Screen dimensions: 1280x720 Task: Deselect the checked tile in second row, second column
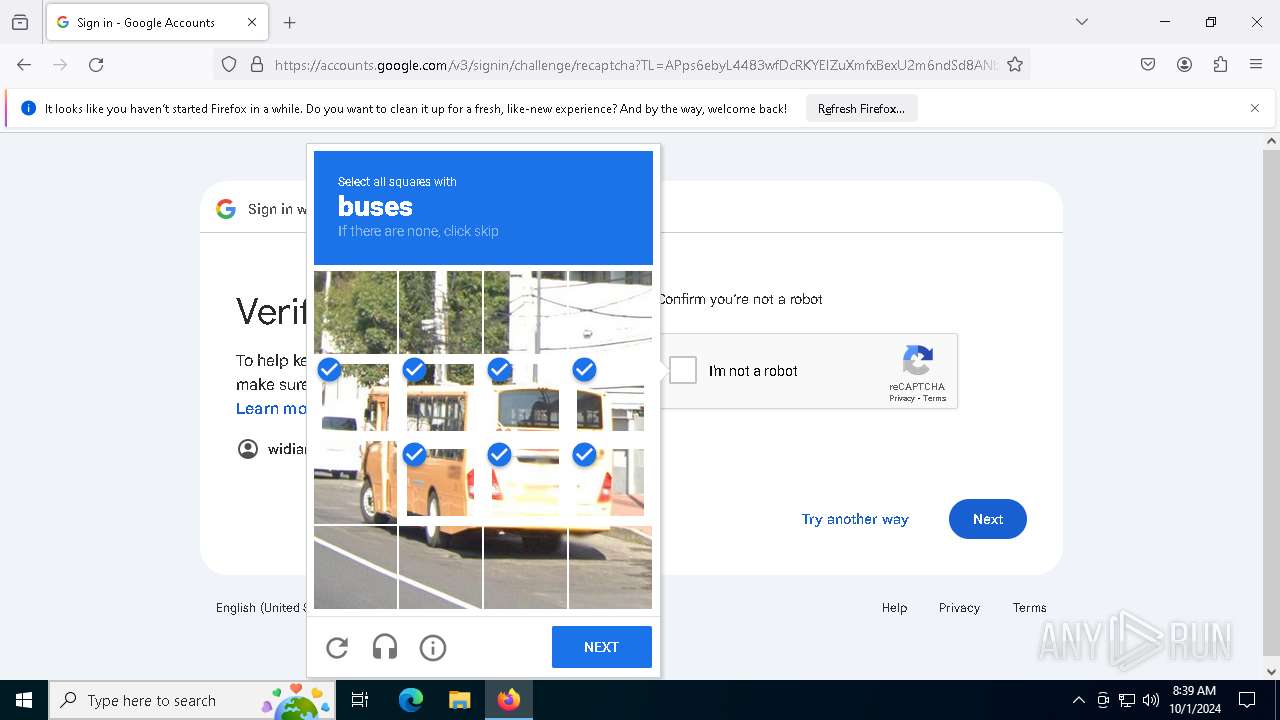440,397
